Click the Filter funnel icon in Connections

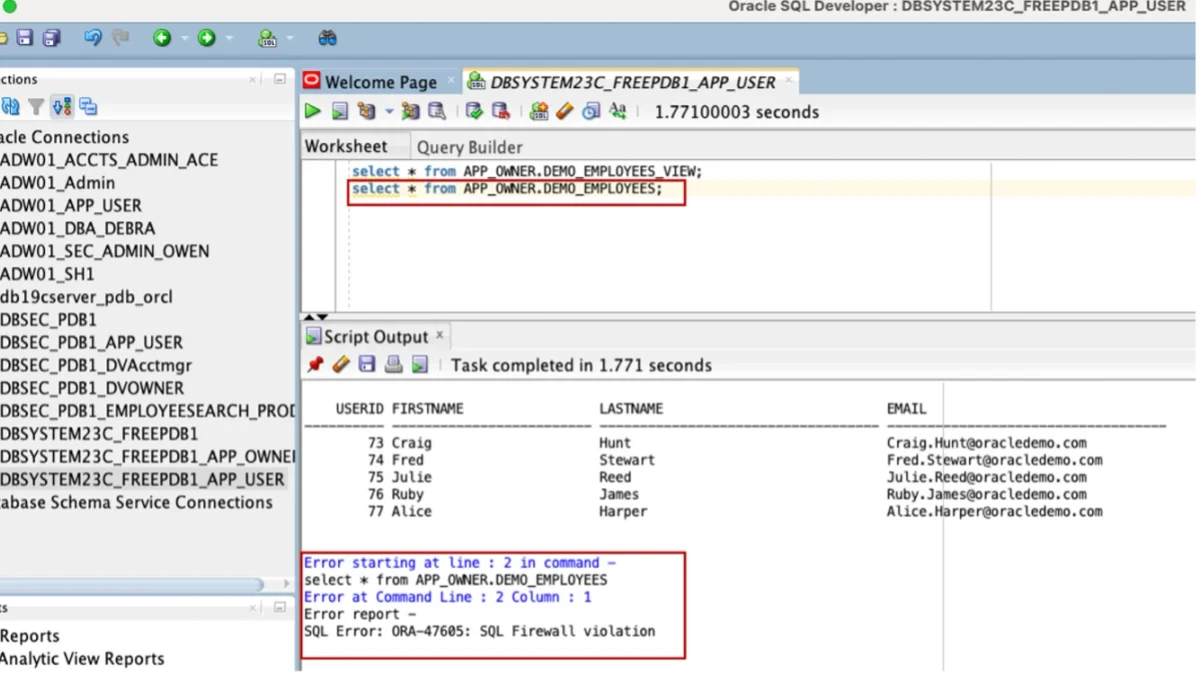pyautogui.click(x=36, y=106)
